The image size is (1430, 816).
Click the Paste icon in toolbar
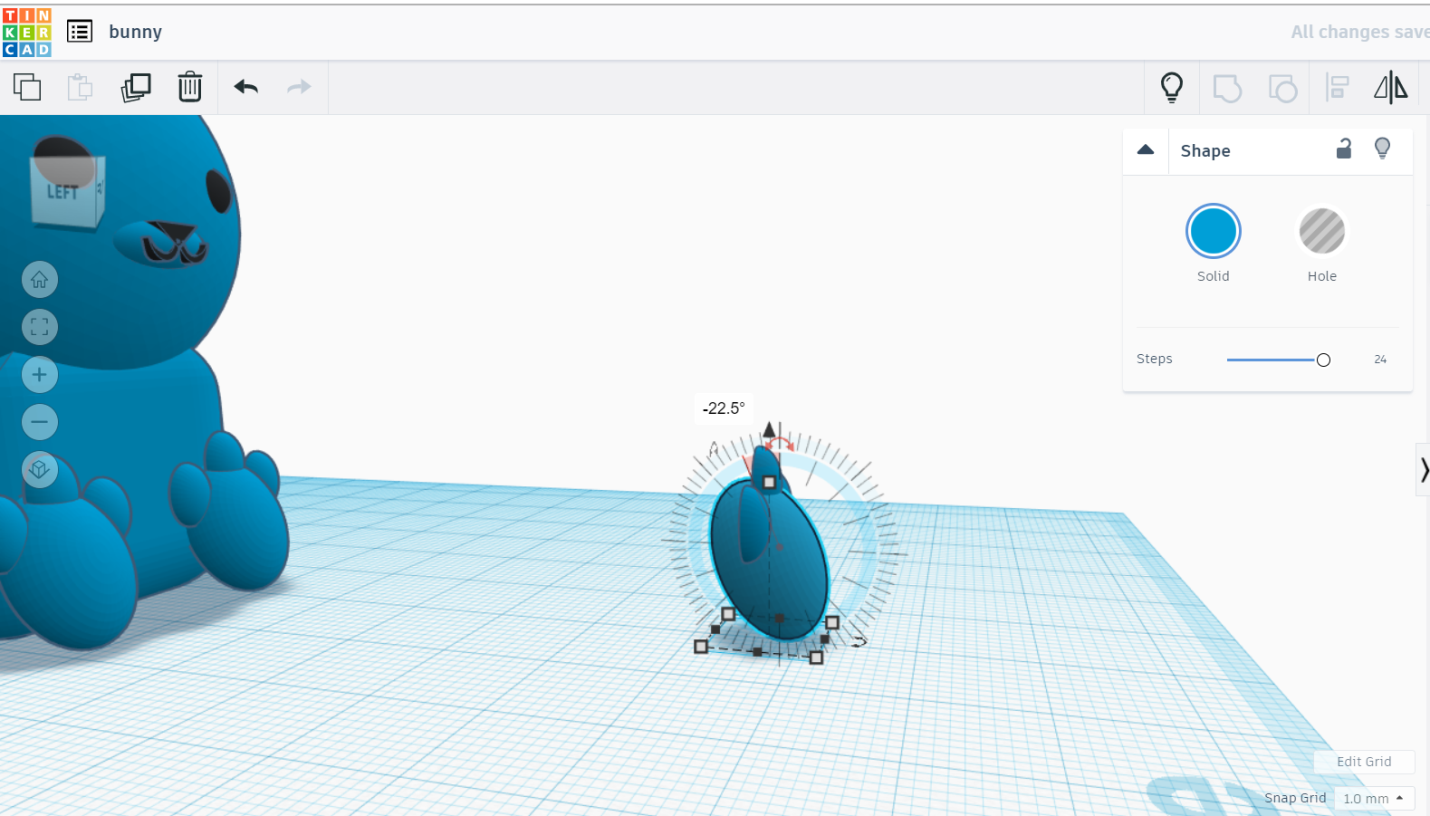click(80, 87)
